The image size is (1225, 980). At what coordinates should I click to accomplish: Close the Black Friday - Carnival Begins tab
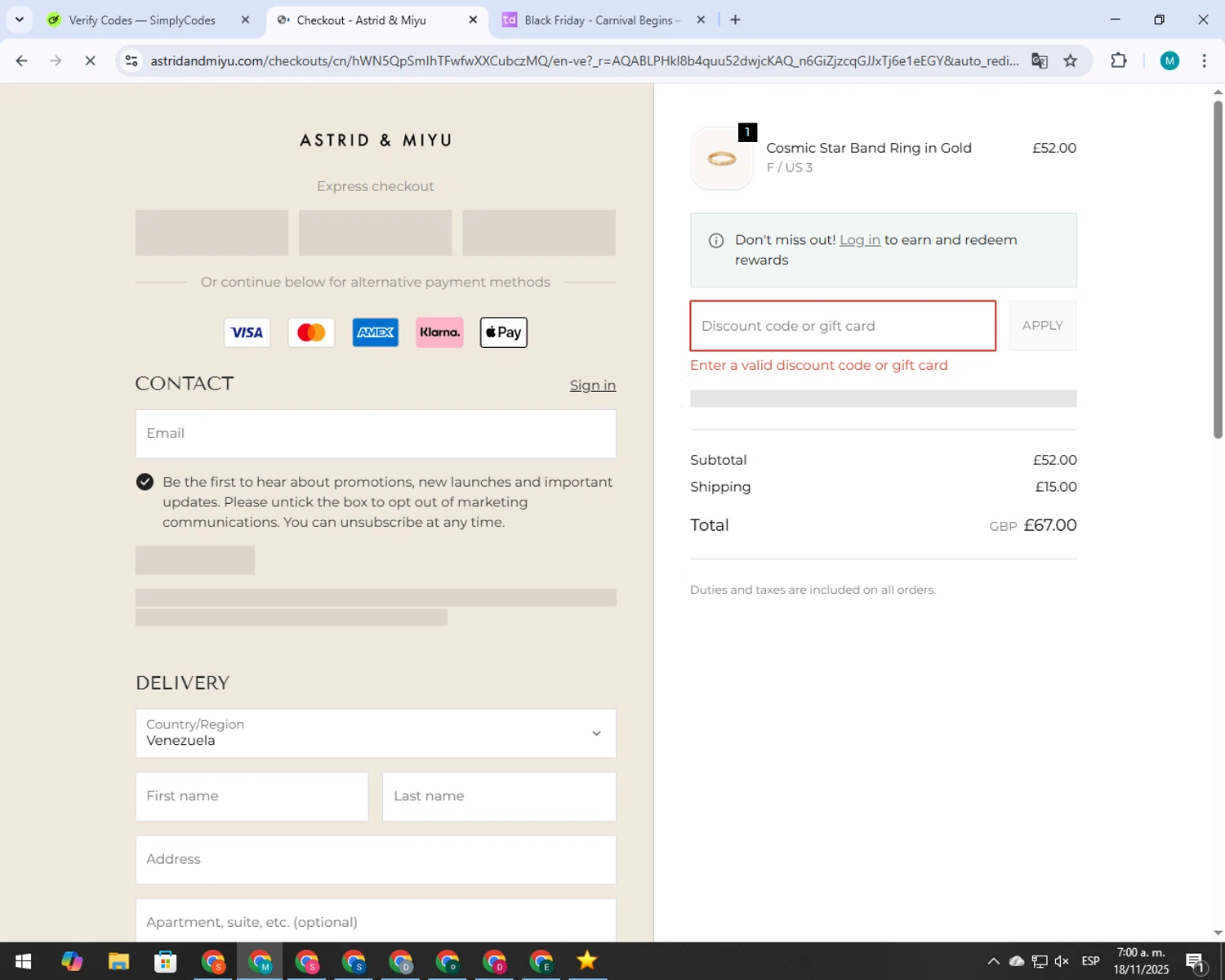(701, 20)
